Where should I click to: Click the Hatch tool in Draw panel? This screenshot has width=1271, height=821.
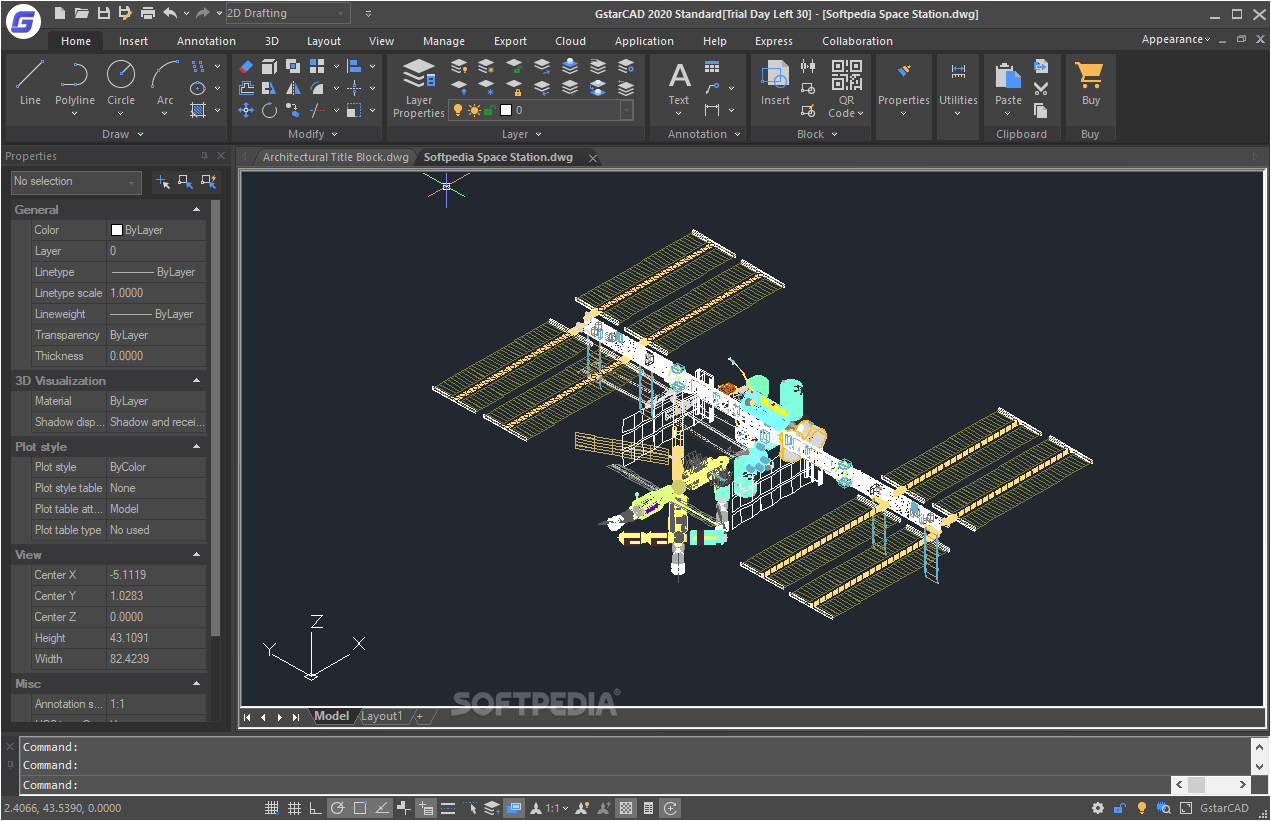(x=198, y=110)
